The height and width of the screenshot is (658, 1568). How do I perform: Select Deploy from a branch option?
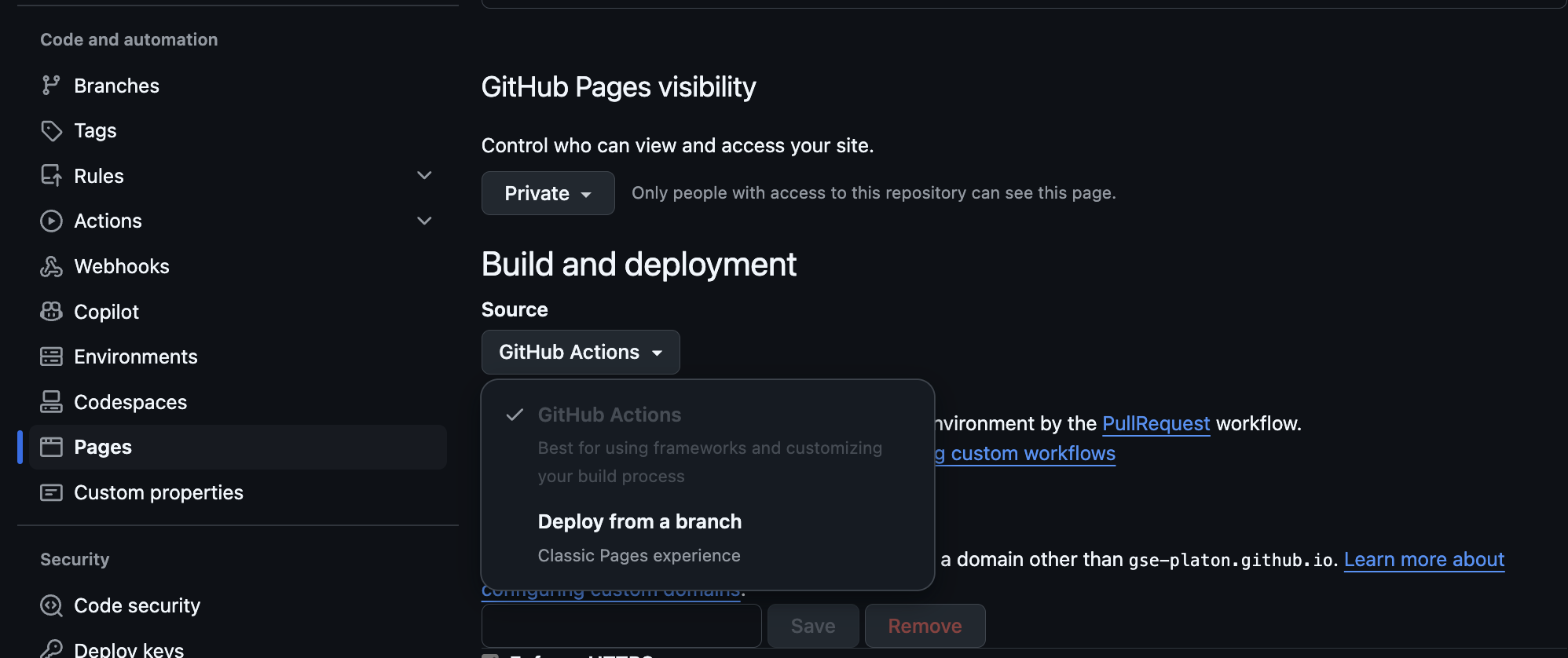pyautogui.click(x=707, y=538)
